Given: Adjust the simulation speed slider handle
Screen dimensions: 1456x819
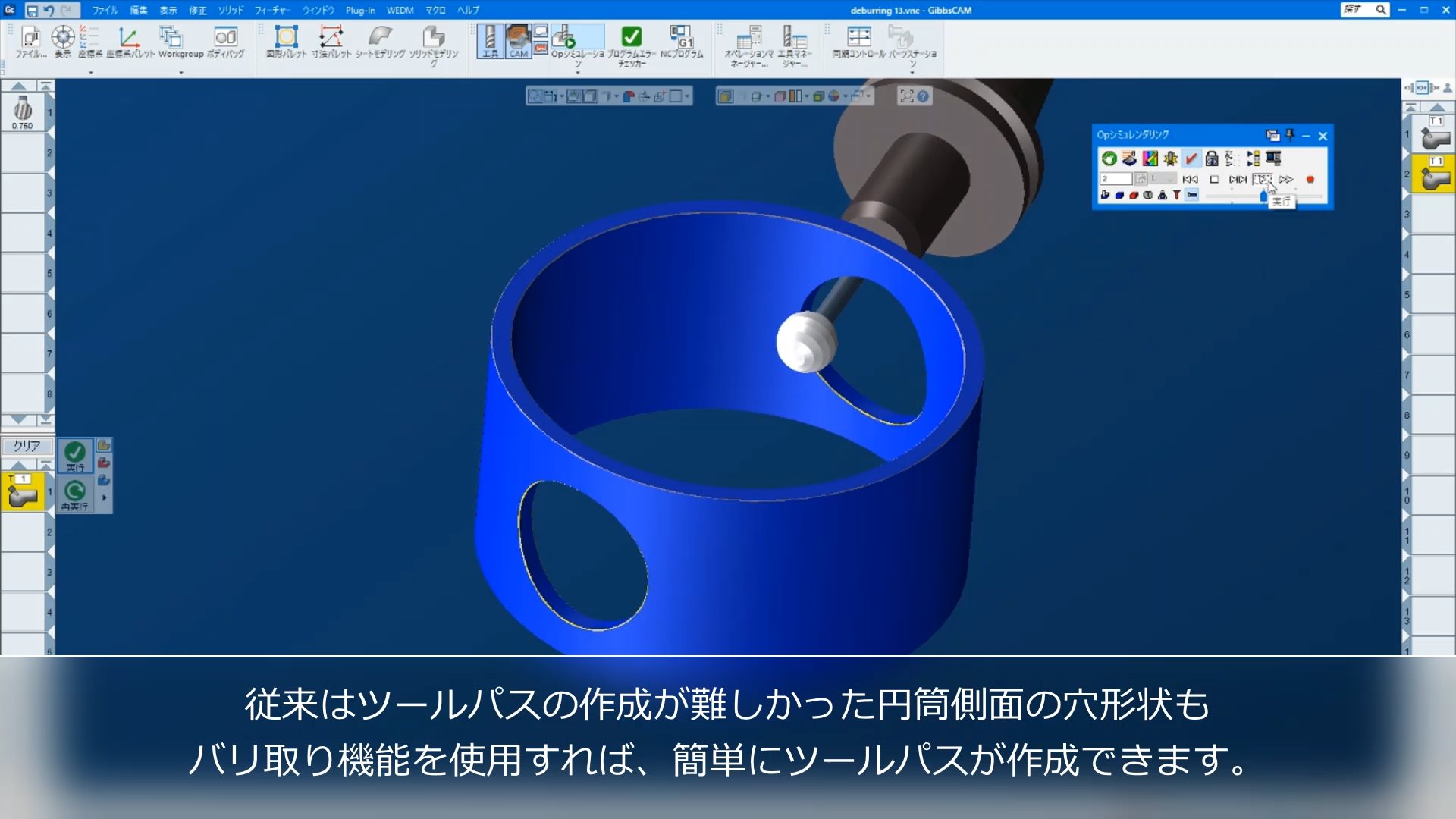Looking at the screenshot, I should [1263, 196].
